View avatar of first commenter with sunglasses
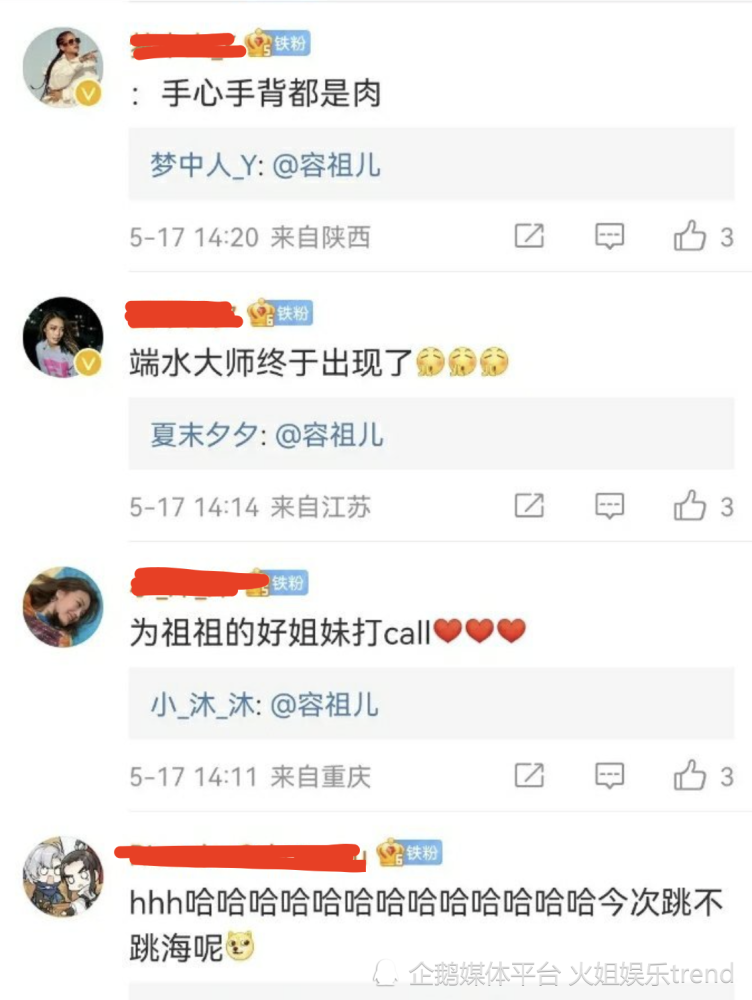The image size is (752, 1000). point(63,67)
